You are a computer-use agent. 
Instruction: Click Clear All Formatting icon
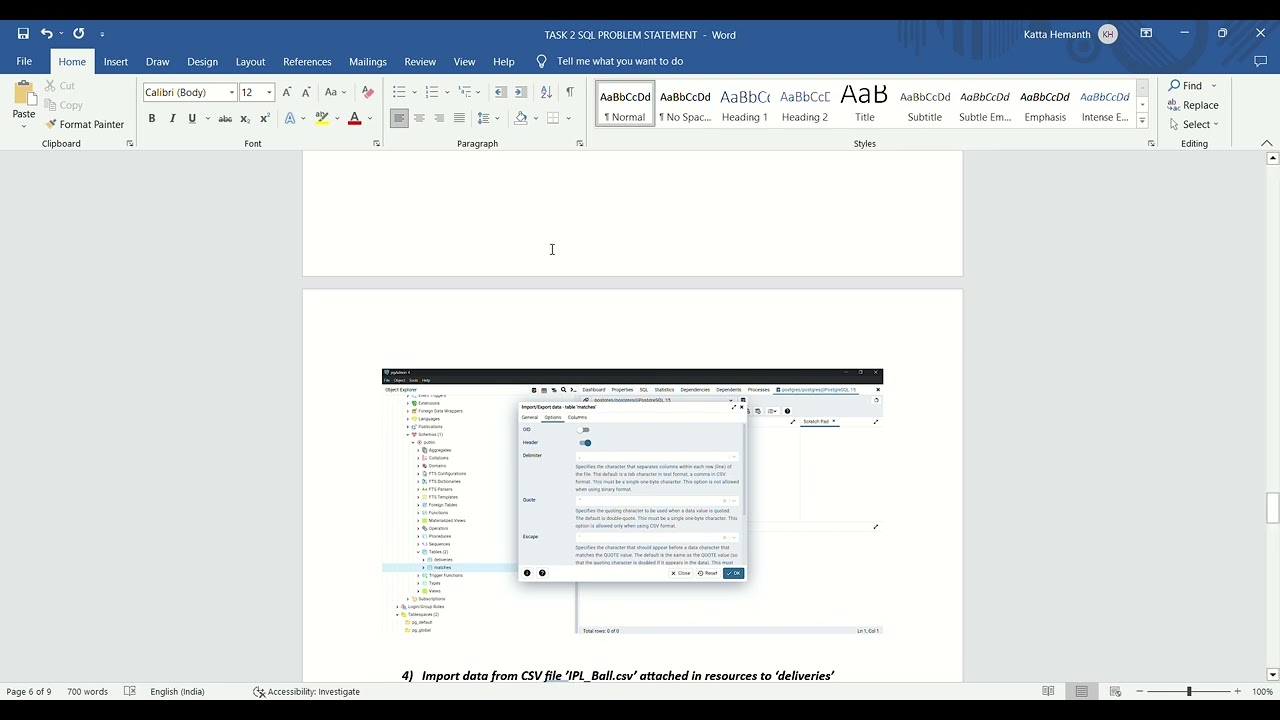(x=367, y=92)
